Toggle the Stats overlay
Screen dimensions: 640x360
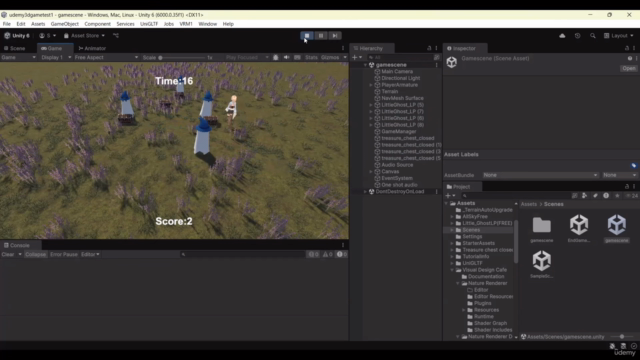[x=311, y=58]
